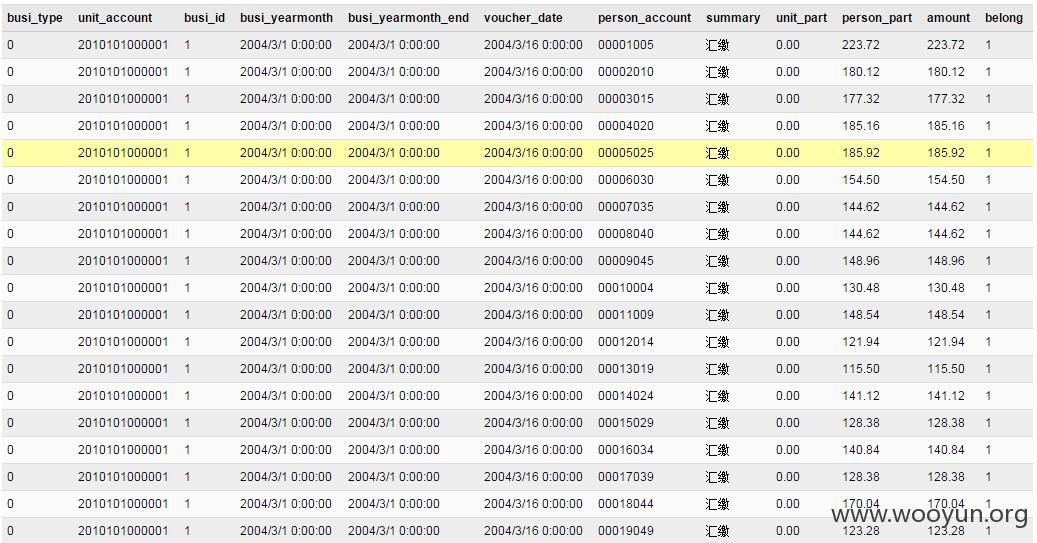Click unit_account in row 00012014
The height and width of the screenshot is (543, 1037).
pyautogui.click(x=123, y=342)
